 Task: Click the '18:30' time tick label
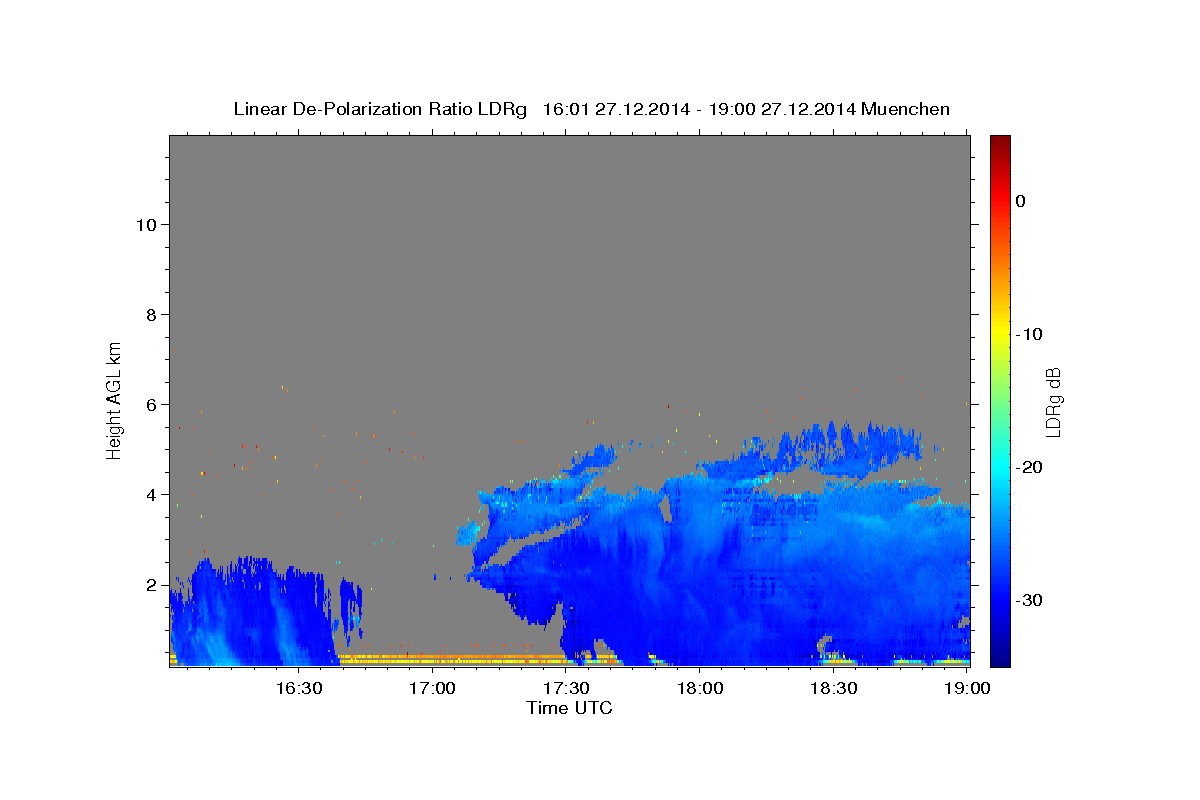[833, 688]
